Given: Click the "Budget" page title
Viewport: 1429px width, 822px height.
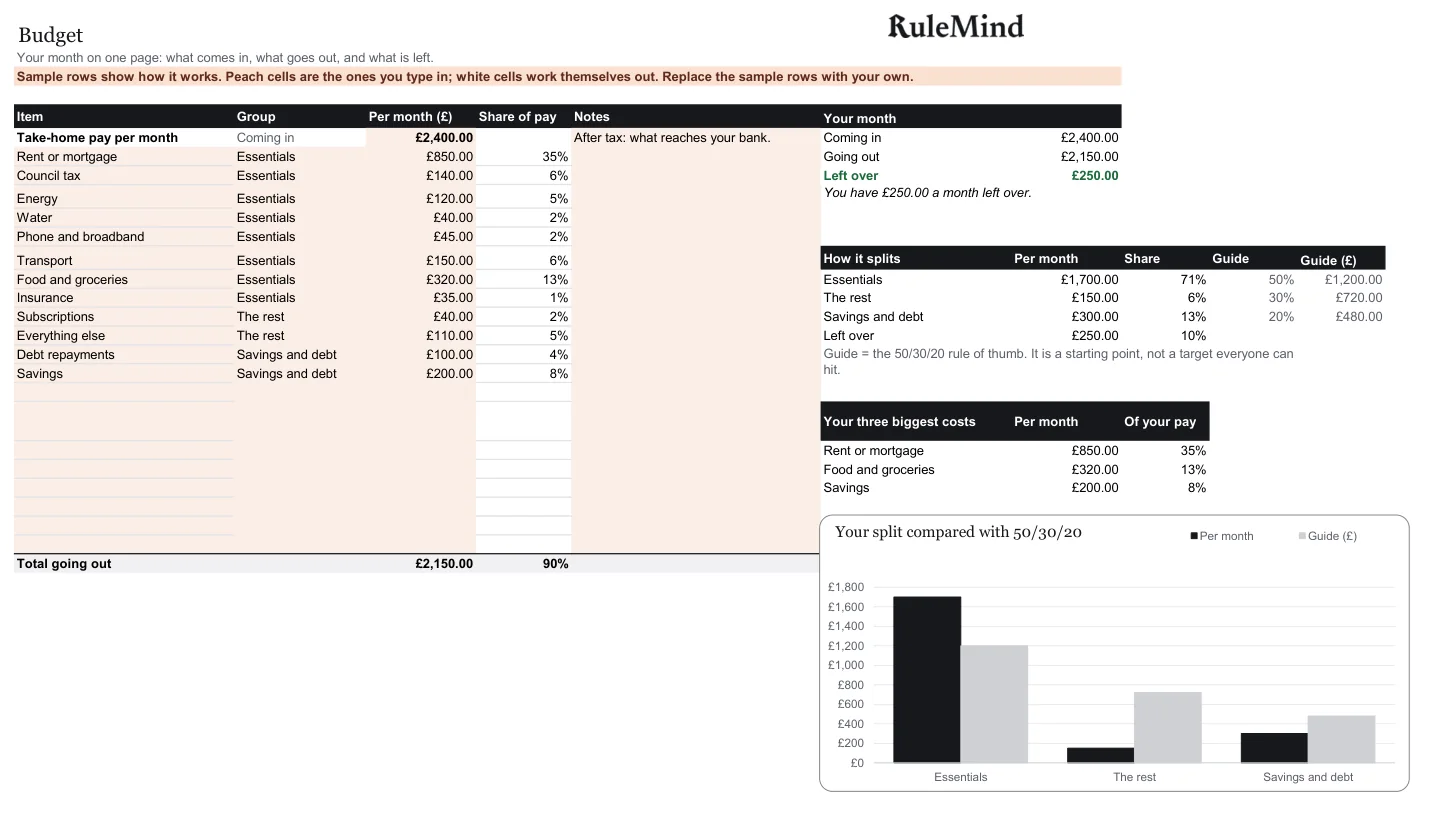Looking at the screenshot, I should pos(50,36).
